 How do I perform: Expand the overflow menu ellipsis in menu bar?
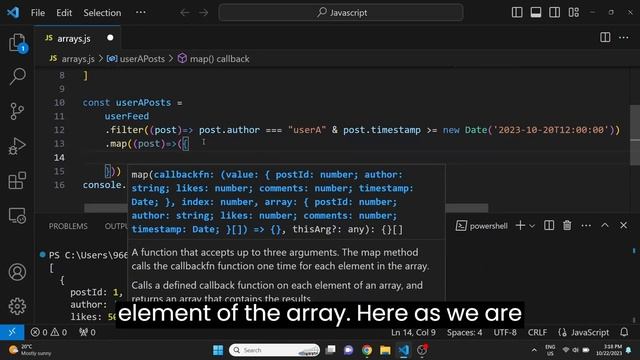[x=141, y=13]
